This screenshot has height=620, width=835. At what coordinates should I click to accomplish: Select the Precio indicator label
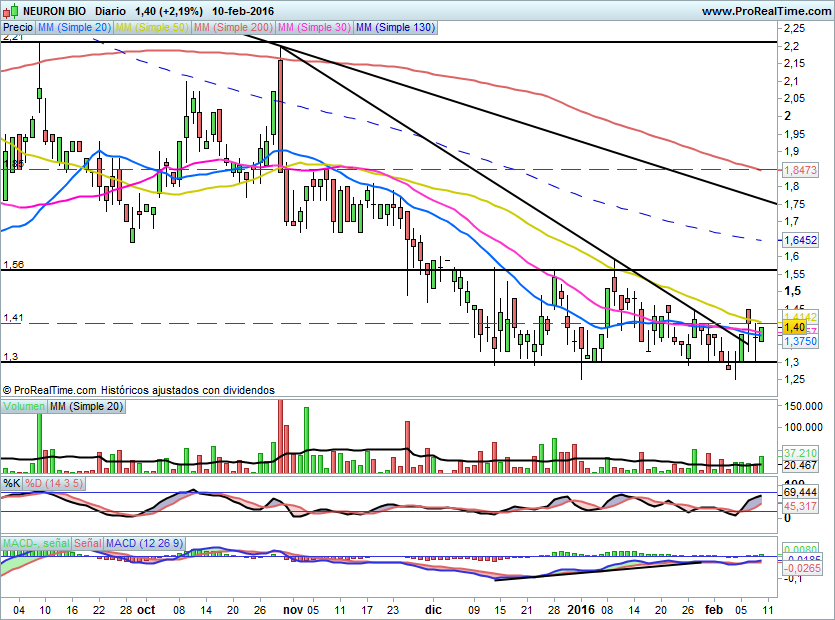(18, 28)
